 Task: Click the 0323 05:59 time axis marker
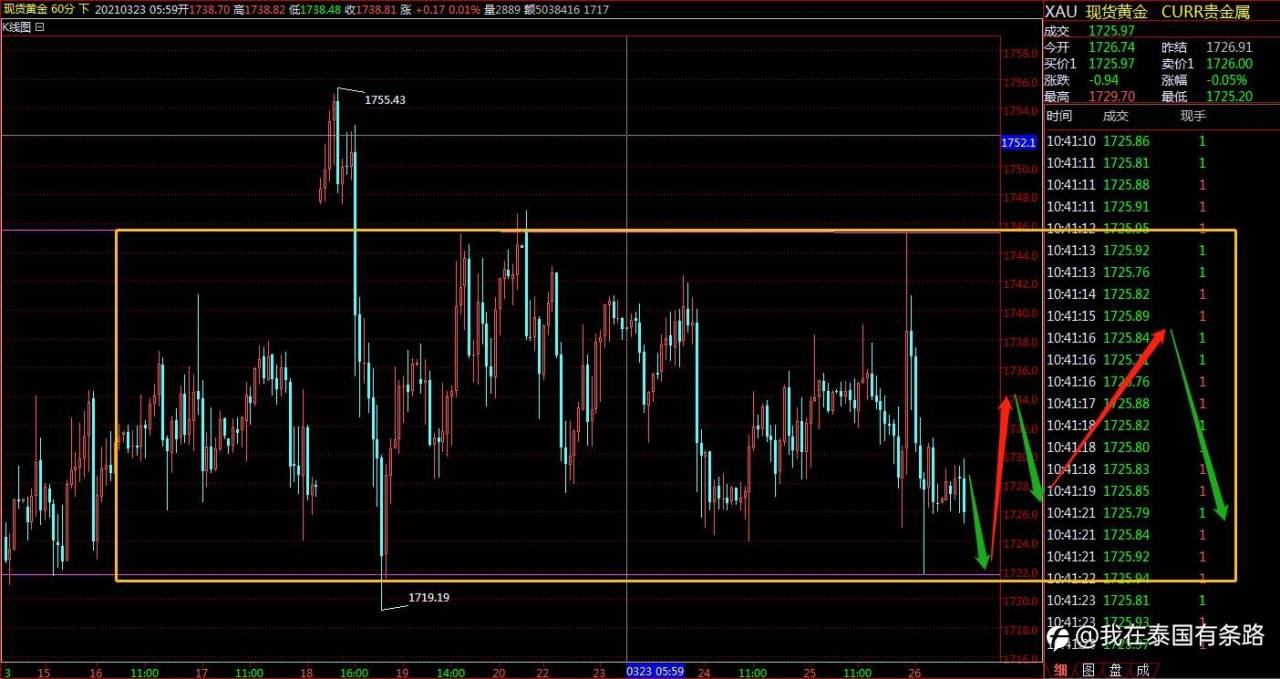[655, 673]
